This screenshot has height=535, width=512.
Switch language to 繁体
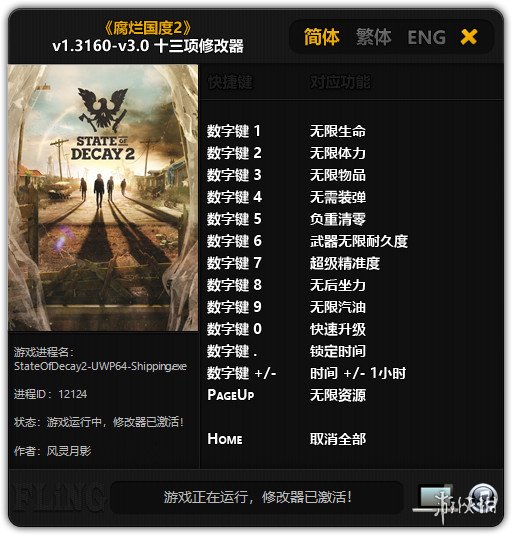click(x=374, y=37)
